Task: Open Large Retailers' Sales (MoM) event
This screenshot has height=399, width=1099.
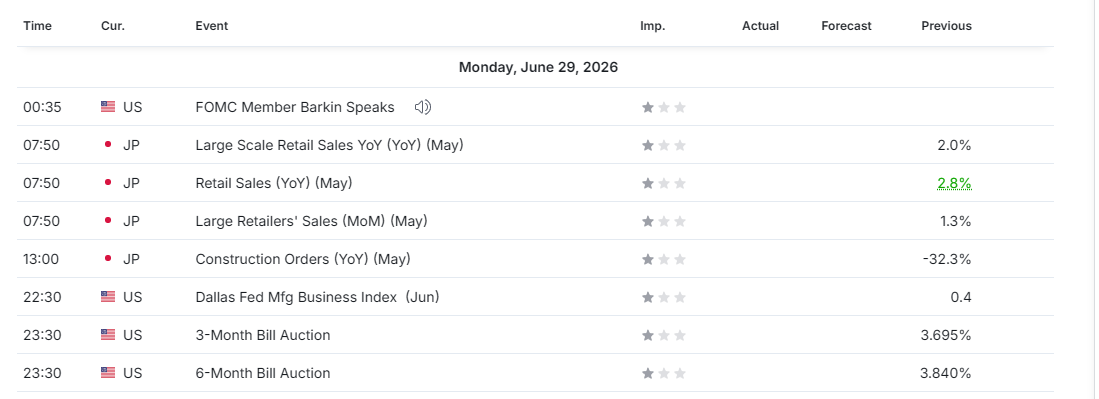Action: point(311,221)
